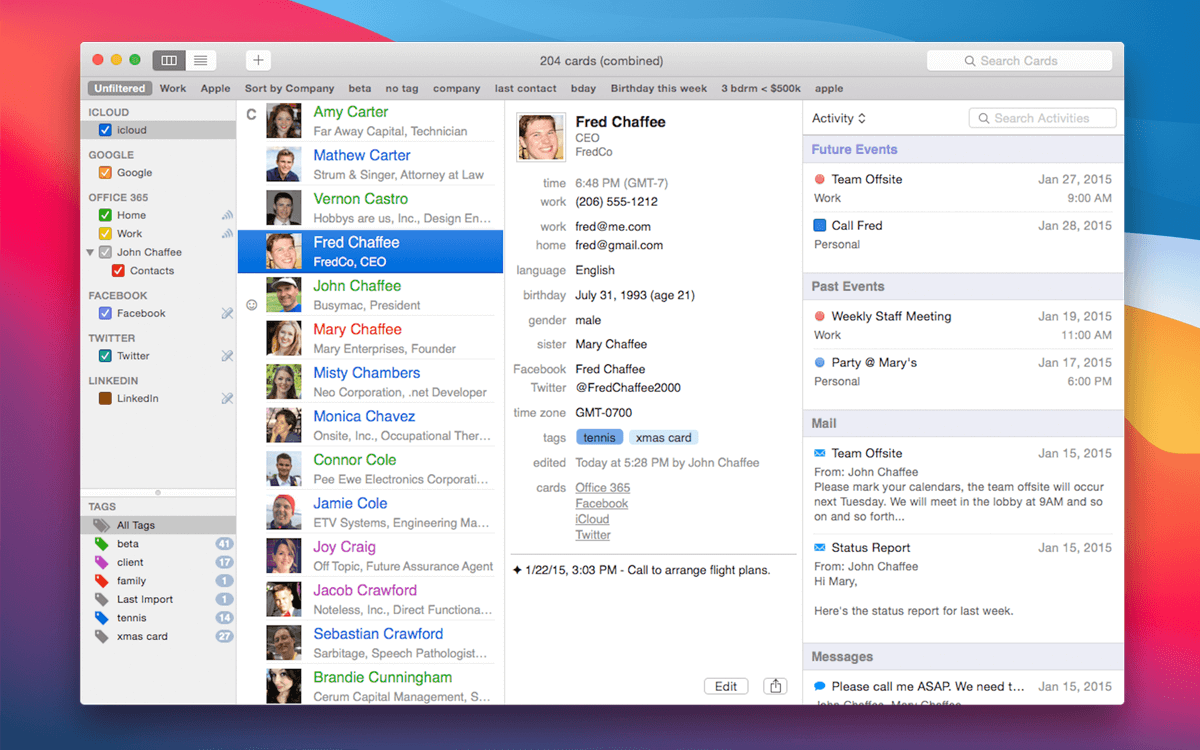Open the share button in the Fred Chaffee card
Screen dimensions: 1200x750
(x=775, y=686)
